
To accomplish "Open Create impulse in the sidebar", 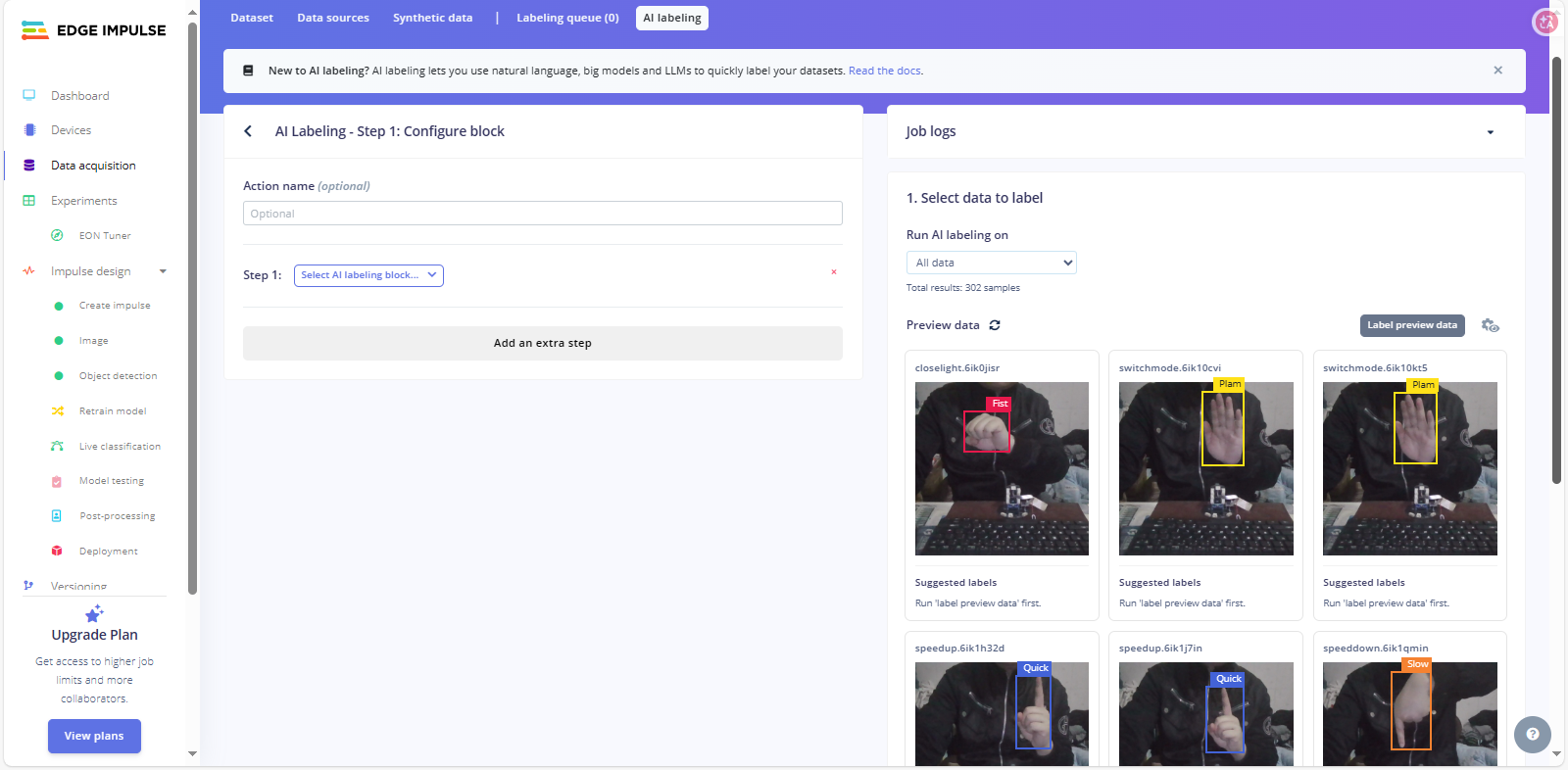I will [115, 306].
